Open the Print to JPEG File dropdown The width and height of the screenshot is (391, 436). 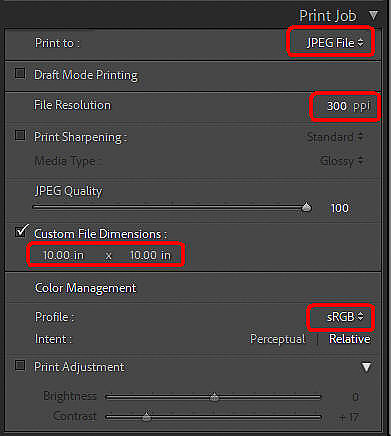335,43
